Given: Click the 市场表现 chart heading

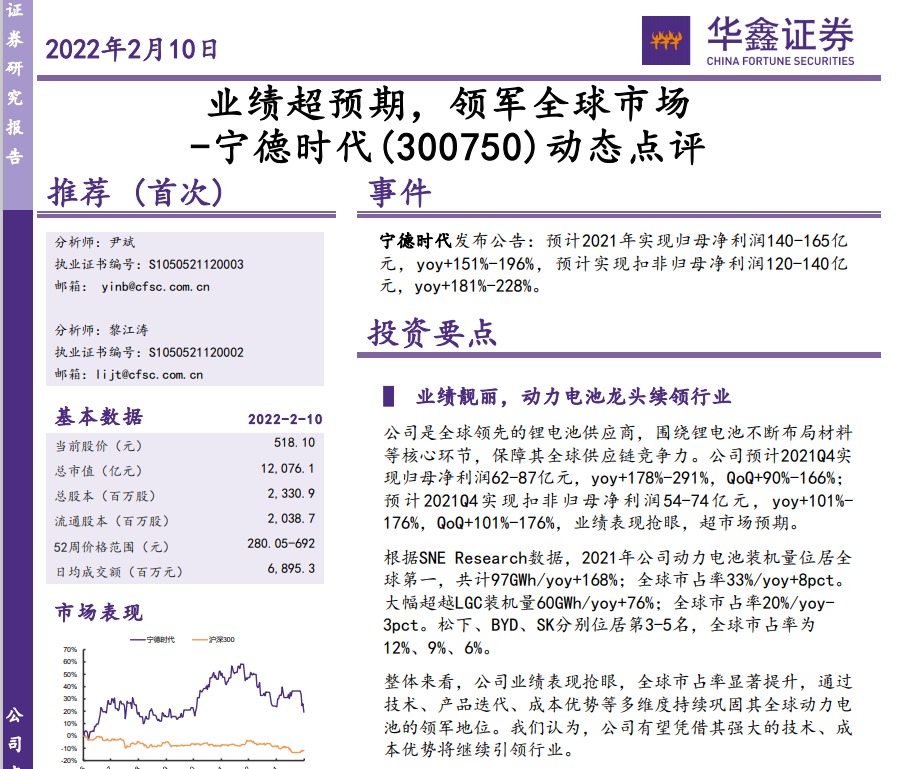Looking at the screenshot, I should [98, 612].
